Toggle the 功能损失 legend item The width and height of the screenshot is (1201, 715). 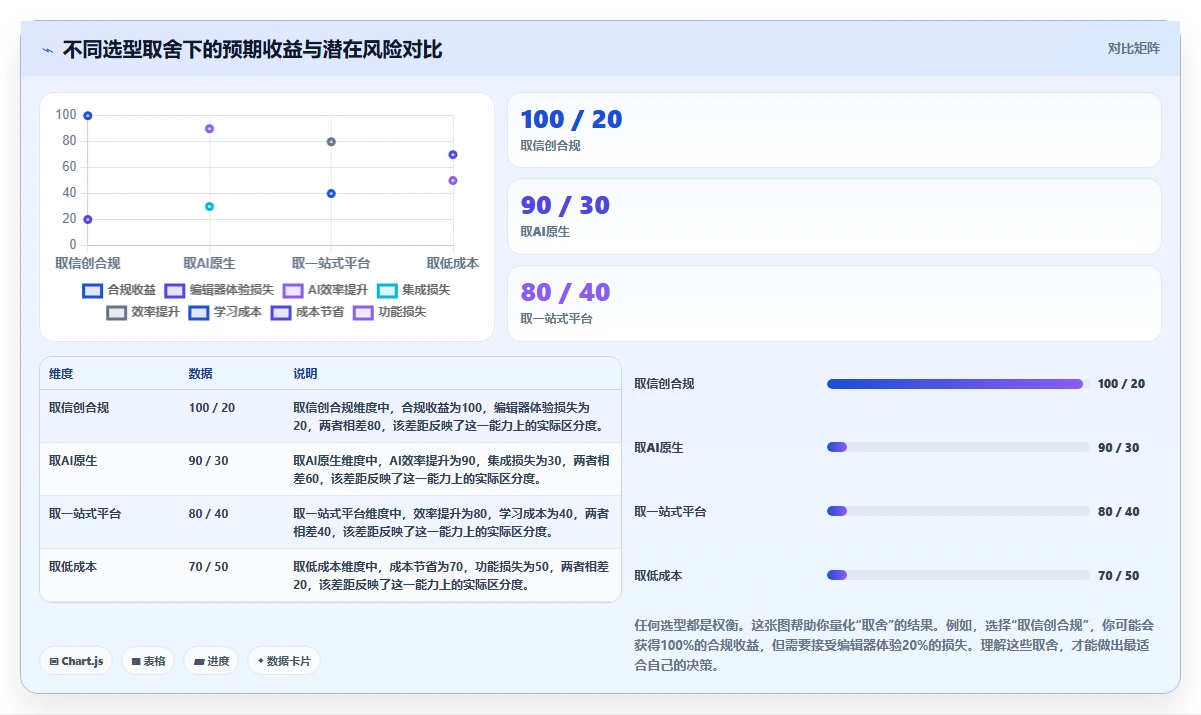click(x=389, y=312)
